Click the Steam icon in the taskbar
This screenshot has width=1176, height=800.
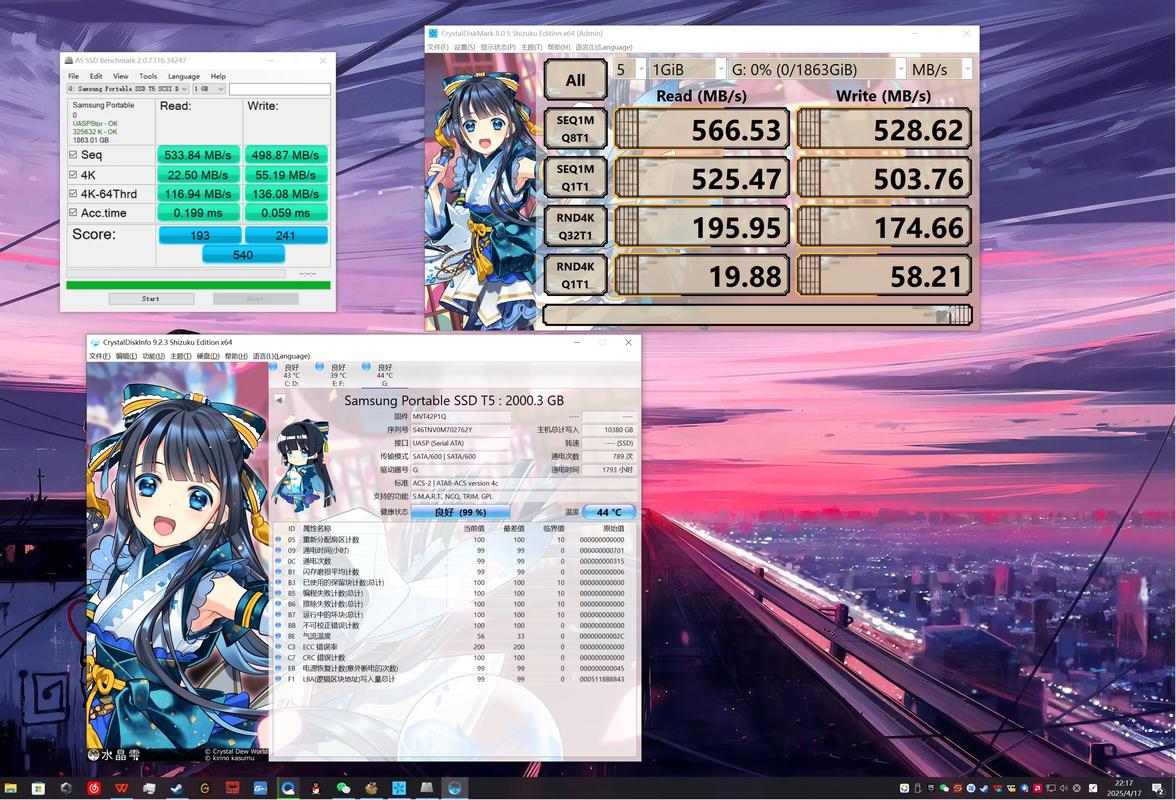(177, 788)
